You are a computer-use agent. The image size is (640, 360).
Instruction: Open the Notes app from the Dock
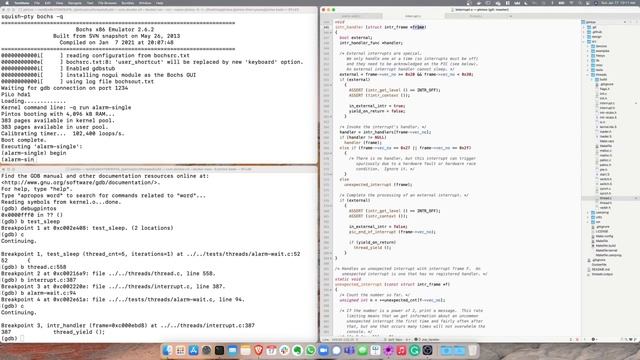pyautogui.click(x=245, y=350)
